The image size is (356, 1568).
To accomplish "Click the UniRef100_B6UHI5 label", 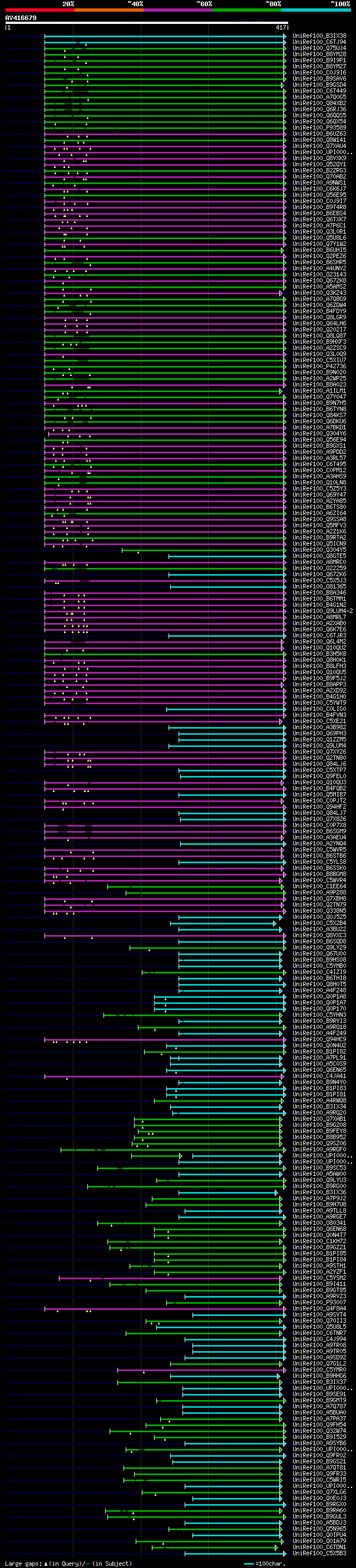I will click(x=319, y=250).
